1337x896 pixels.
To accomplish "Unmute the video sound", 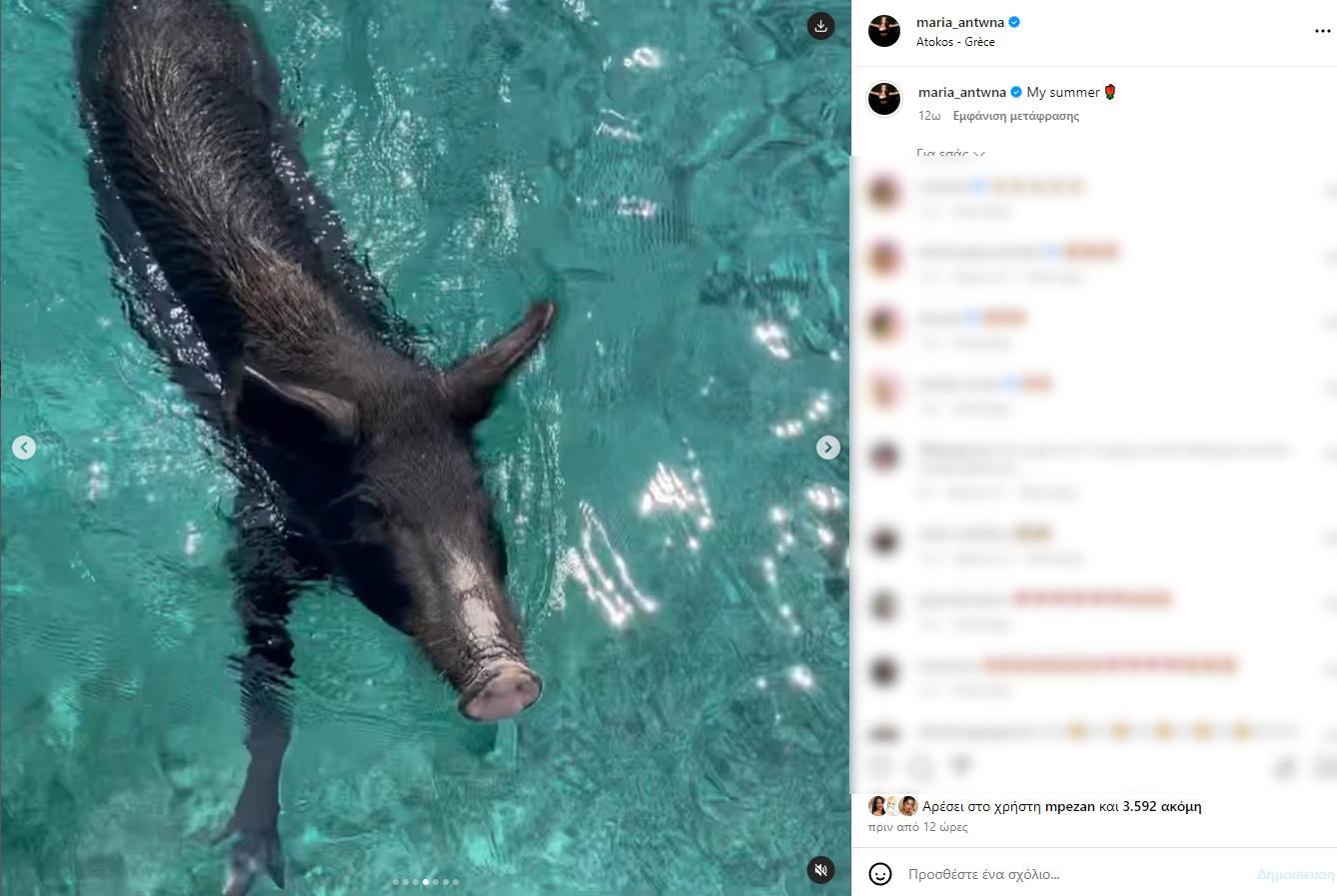I will pyautogui.click(x=820, y=870).
